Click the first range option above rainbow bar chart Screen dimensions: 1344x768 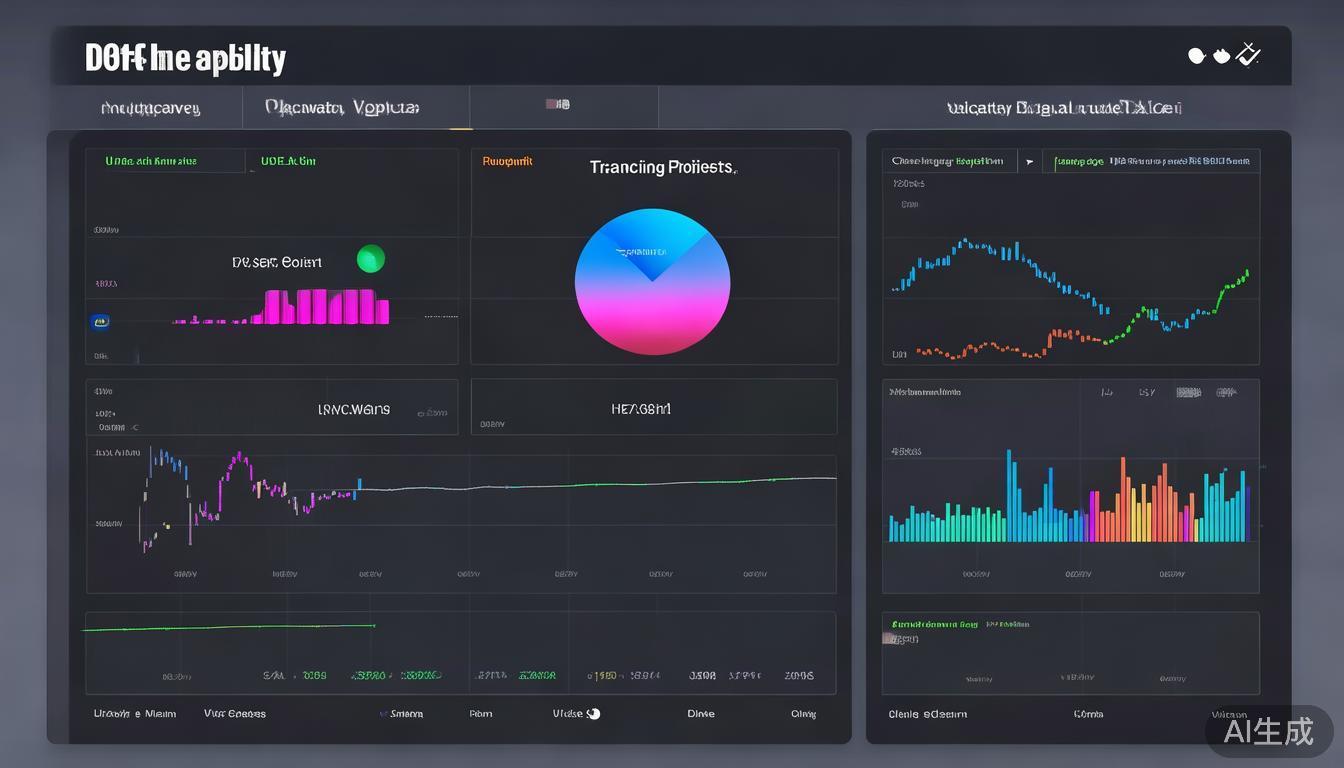coord(1107,393)
